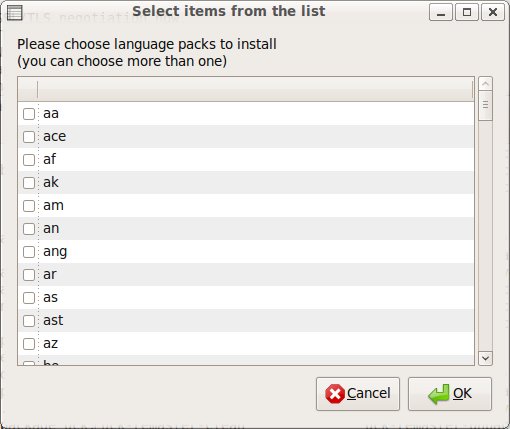Tick the ang language pack checkbox
Screen dimensions: 510x429
coord(29,252)
